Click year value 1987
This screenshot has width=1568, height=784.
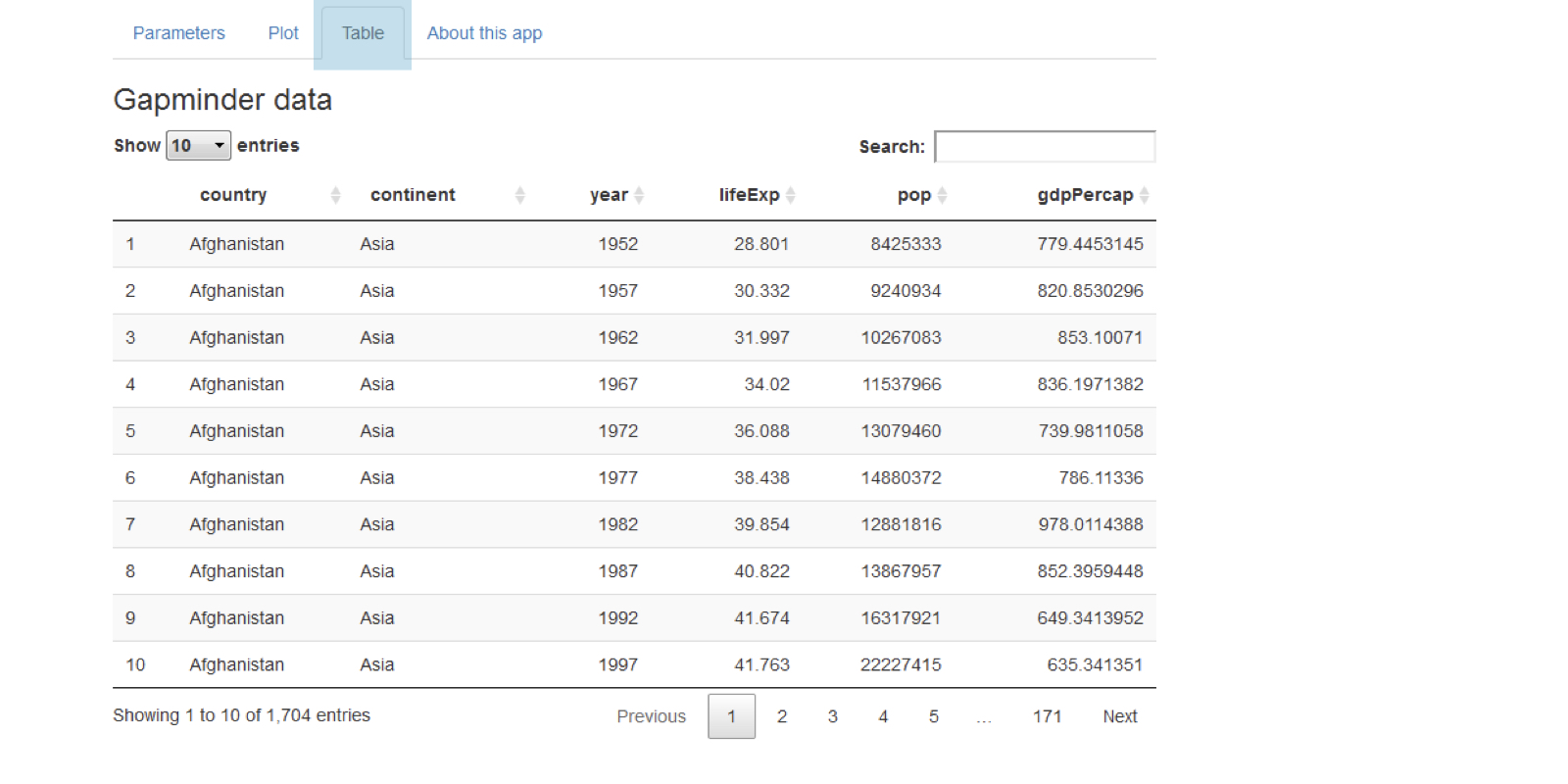click(x=618, y=571)
